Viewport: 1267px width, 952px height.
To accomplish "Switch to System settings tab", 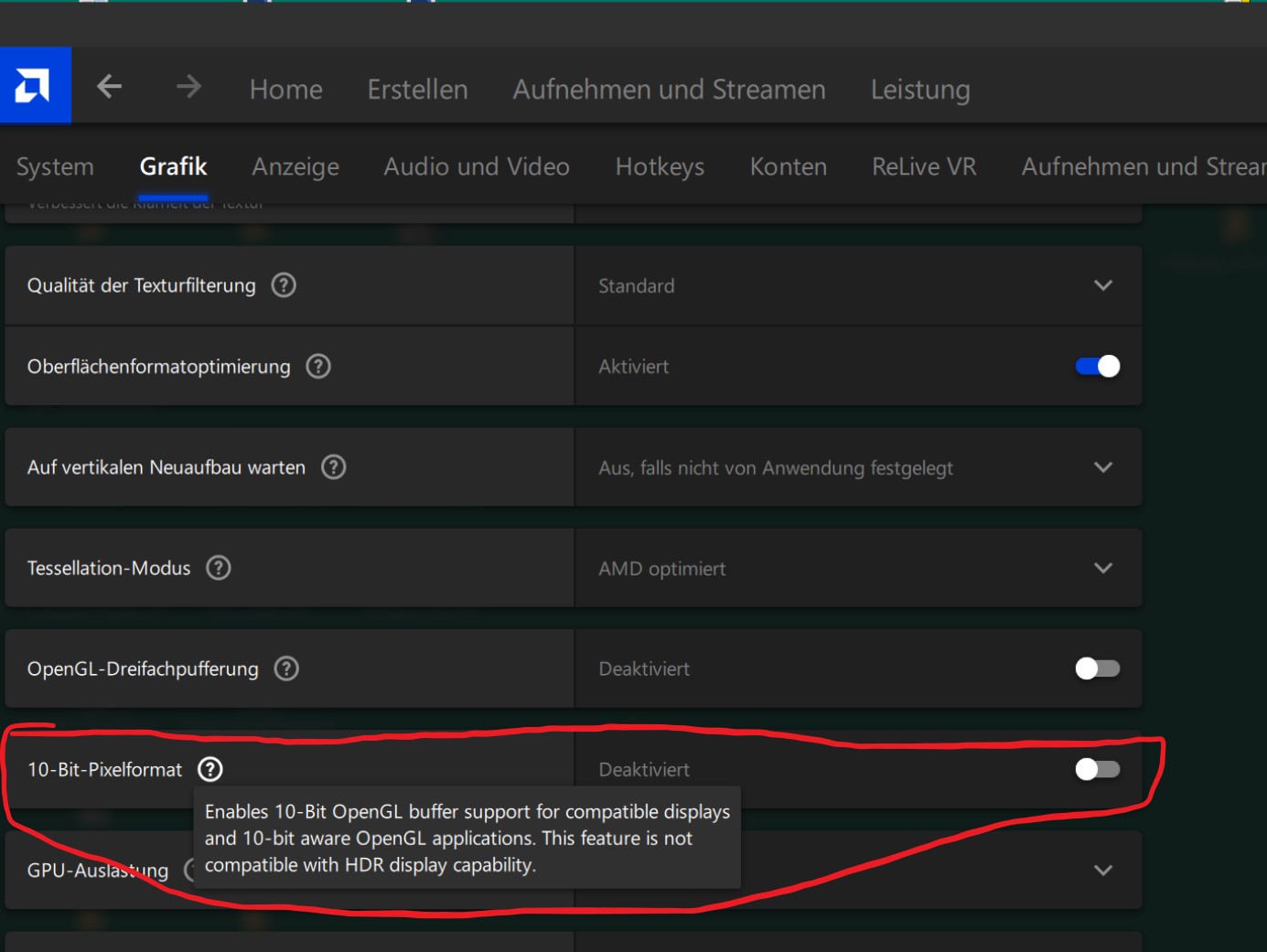I will (x=55, y=166).
